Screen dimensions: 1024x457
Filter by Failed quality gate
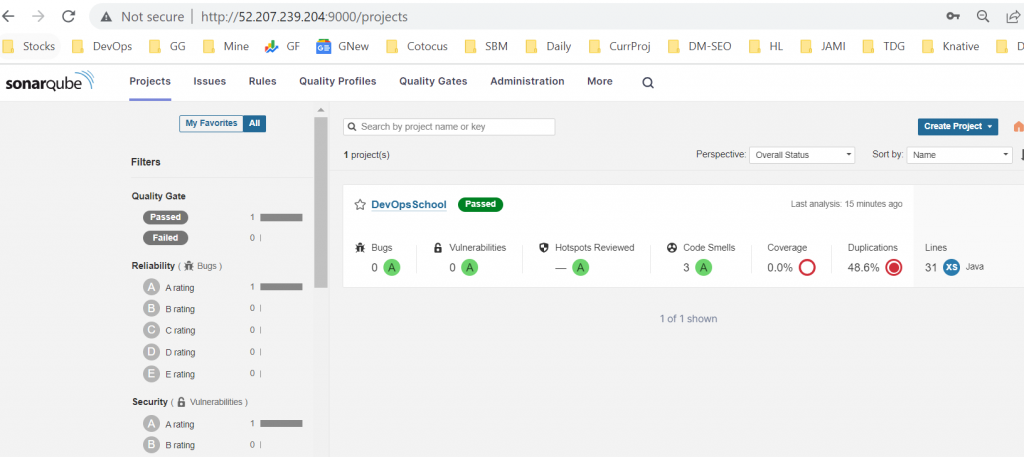pyautogui.click(x=165, y=238)
